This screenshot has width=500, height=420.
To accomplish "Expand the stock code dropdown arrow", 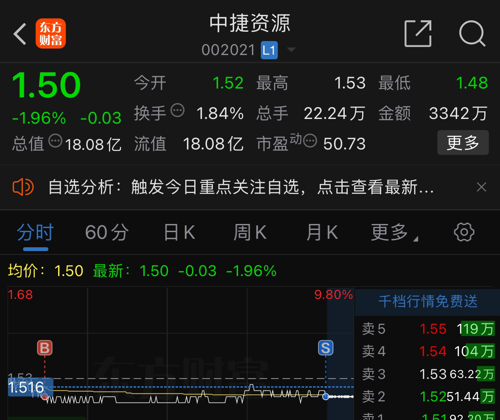I will [291, 50].
